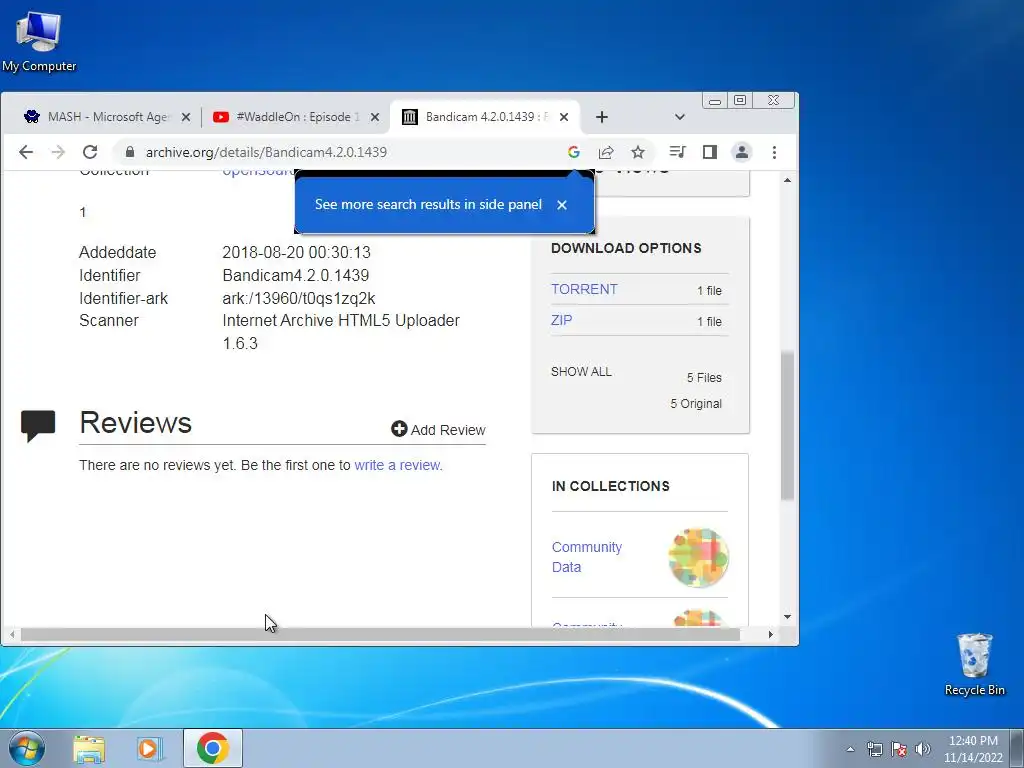
Task: Open a new tab with plus button
Action: tap(601, 117)
